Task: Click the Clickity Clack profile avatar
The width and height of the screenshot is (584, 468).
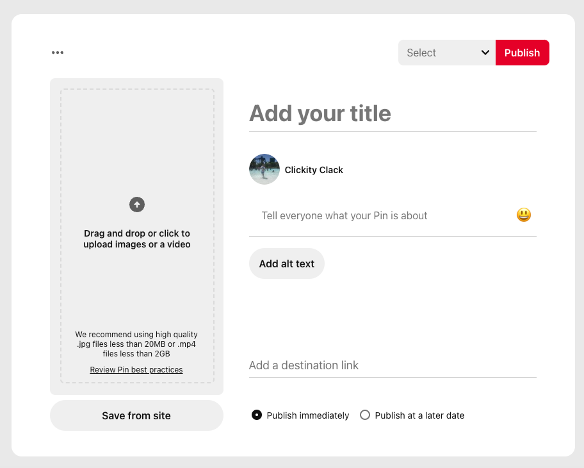Action: pyautogui.click(x=264, y=169)
